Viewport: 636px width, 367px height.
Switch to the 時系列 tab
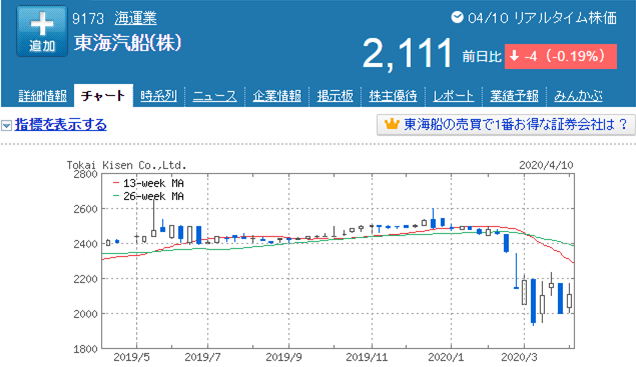[159, 96]
